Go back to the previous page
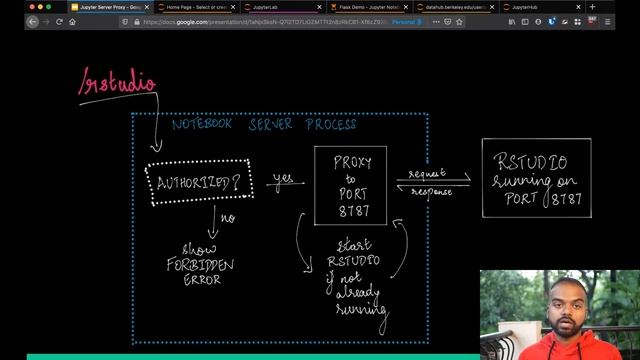640x360 pixels. click(x=33, y=22)
